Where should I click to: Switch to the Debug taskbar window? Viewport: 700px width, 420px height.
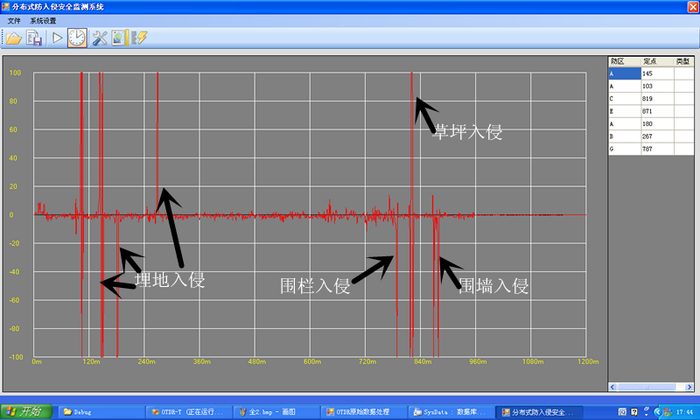(101, 412)
